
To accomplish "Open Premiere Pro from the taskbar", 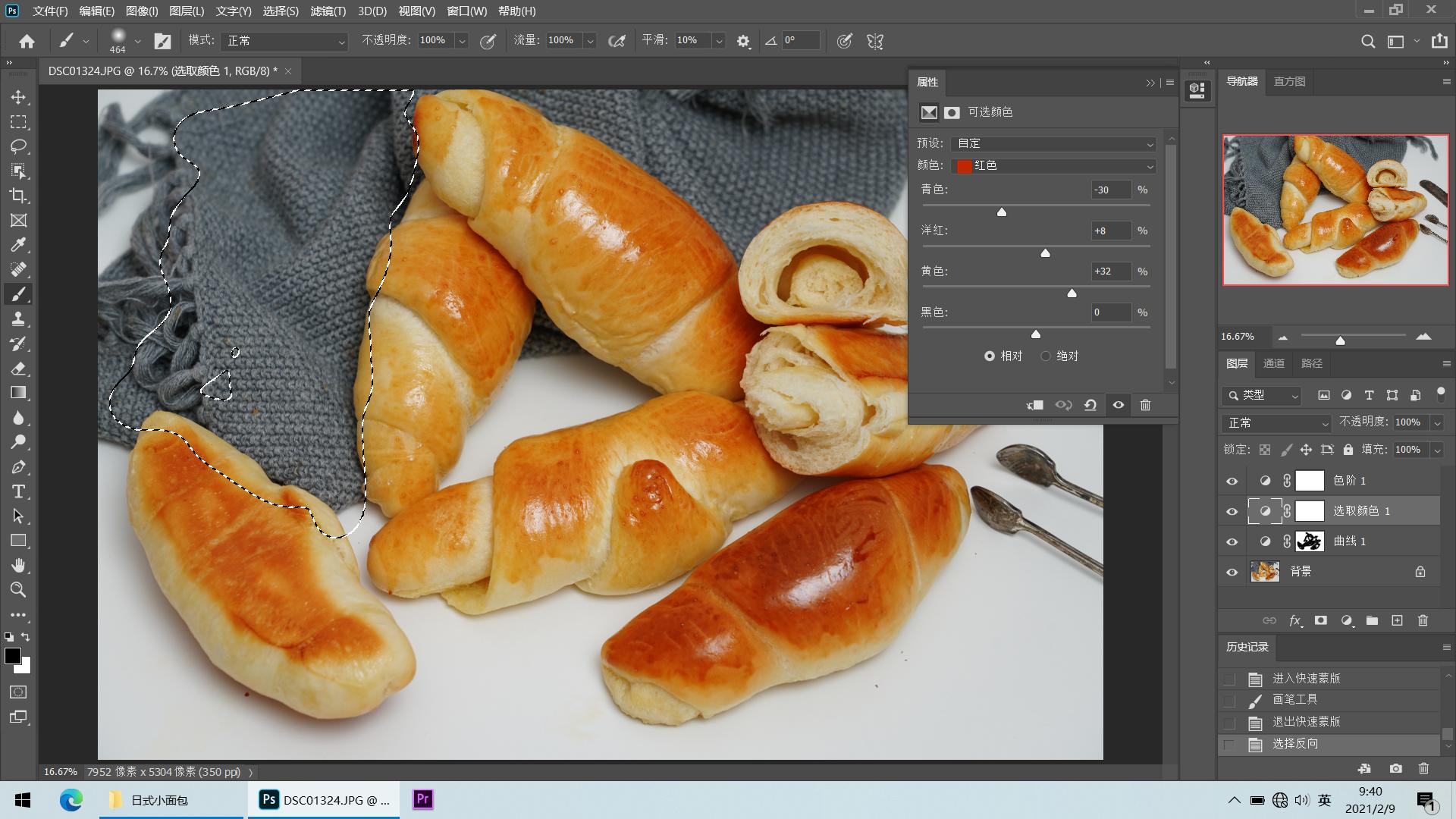I will click(x=422, y=799).
